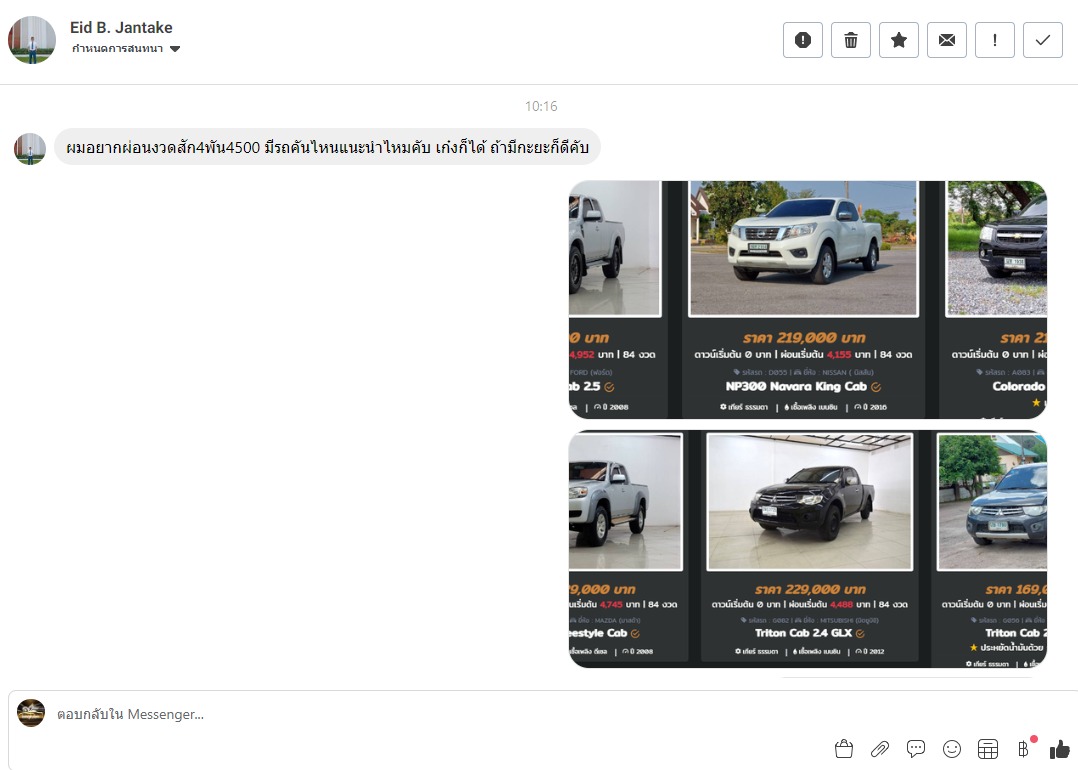Image resolution: width=1078 pixels, height=770 pixels.
Task: Attach a file with the paperclip icon
Action: tap(880, 748)
